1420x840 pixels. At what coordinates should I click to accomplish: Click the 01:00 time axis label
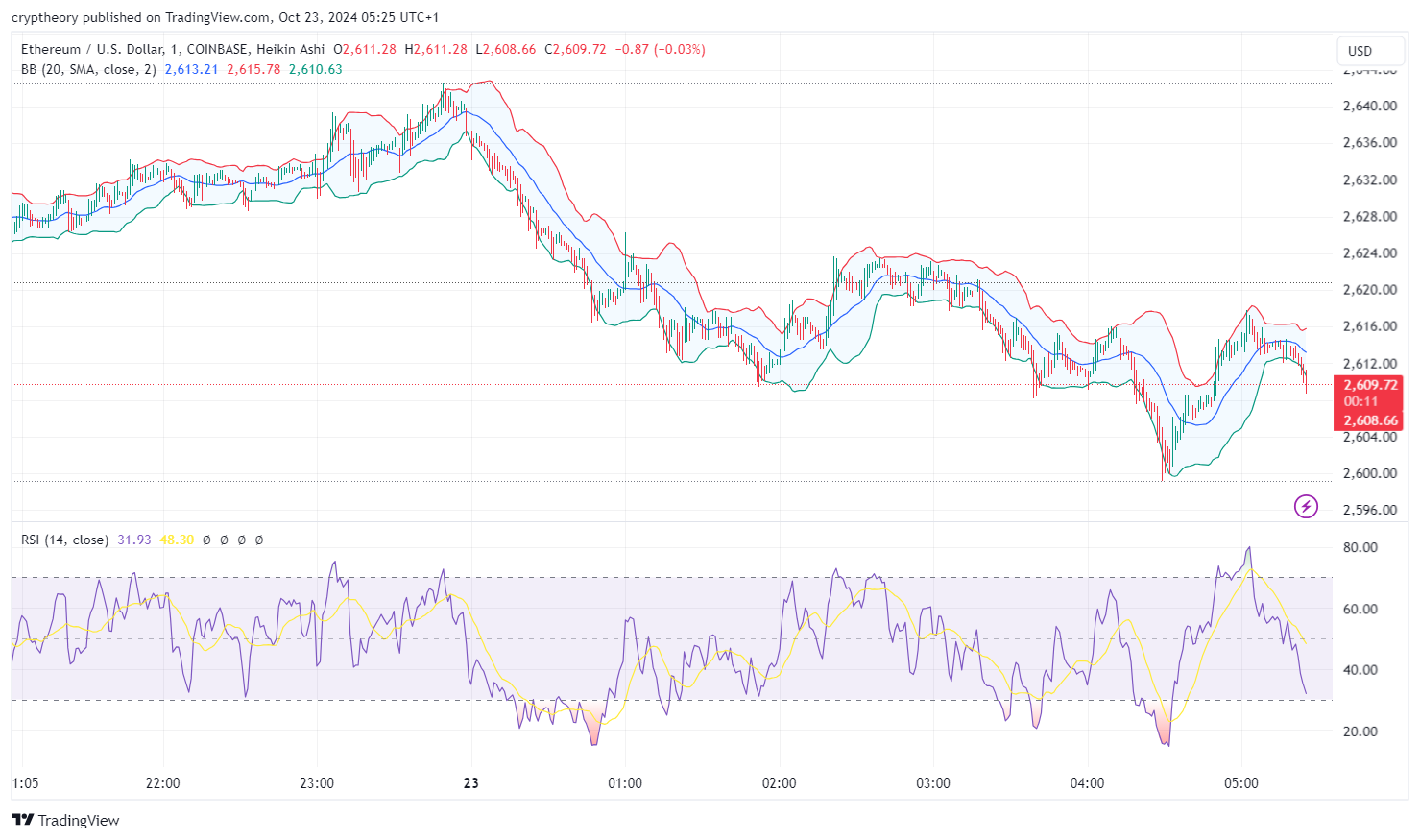point(625,782)
